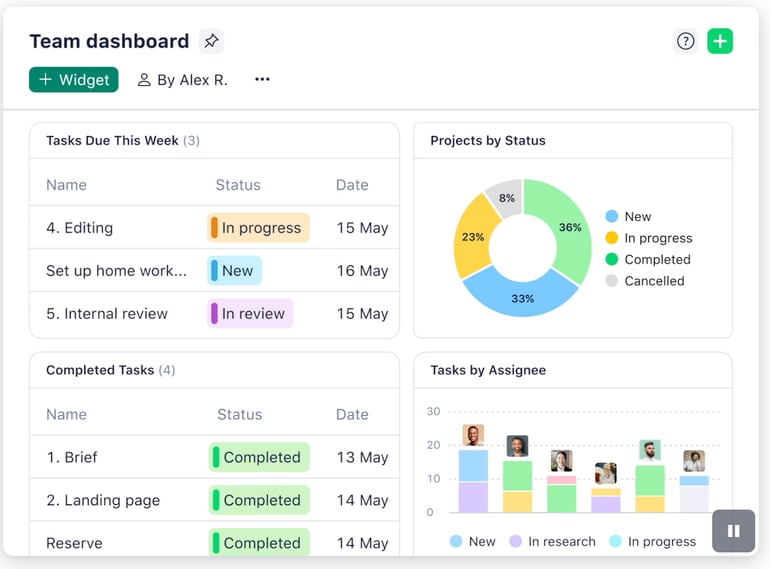Image resolution: width=770 pixels, height=569 pixels.
Task: Change Completed status of Landing page
Action: coord(259,500)
